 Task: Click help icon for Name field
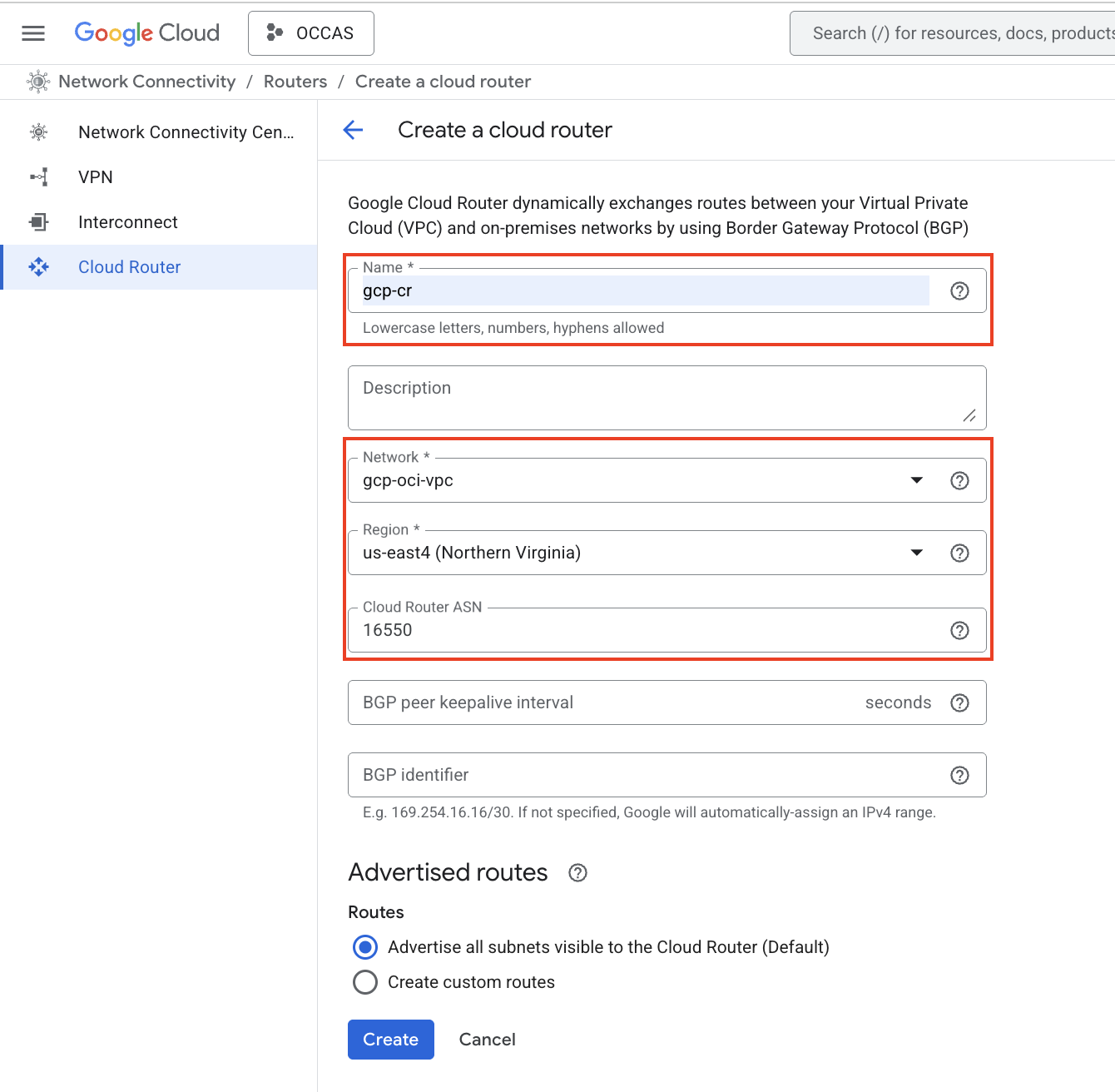click(959, 290)
